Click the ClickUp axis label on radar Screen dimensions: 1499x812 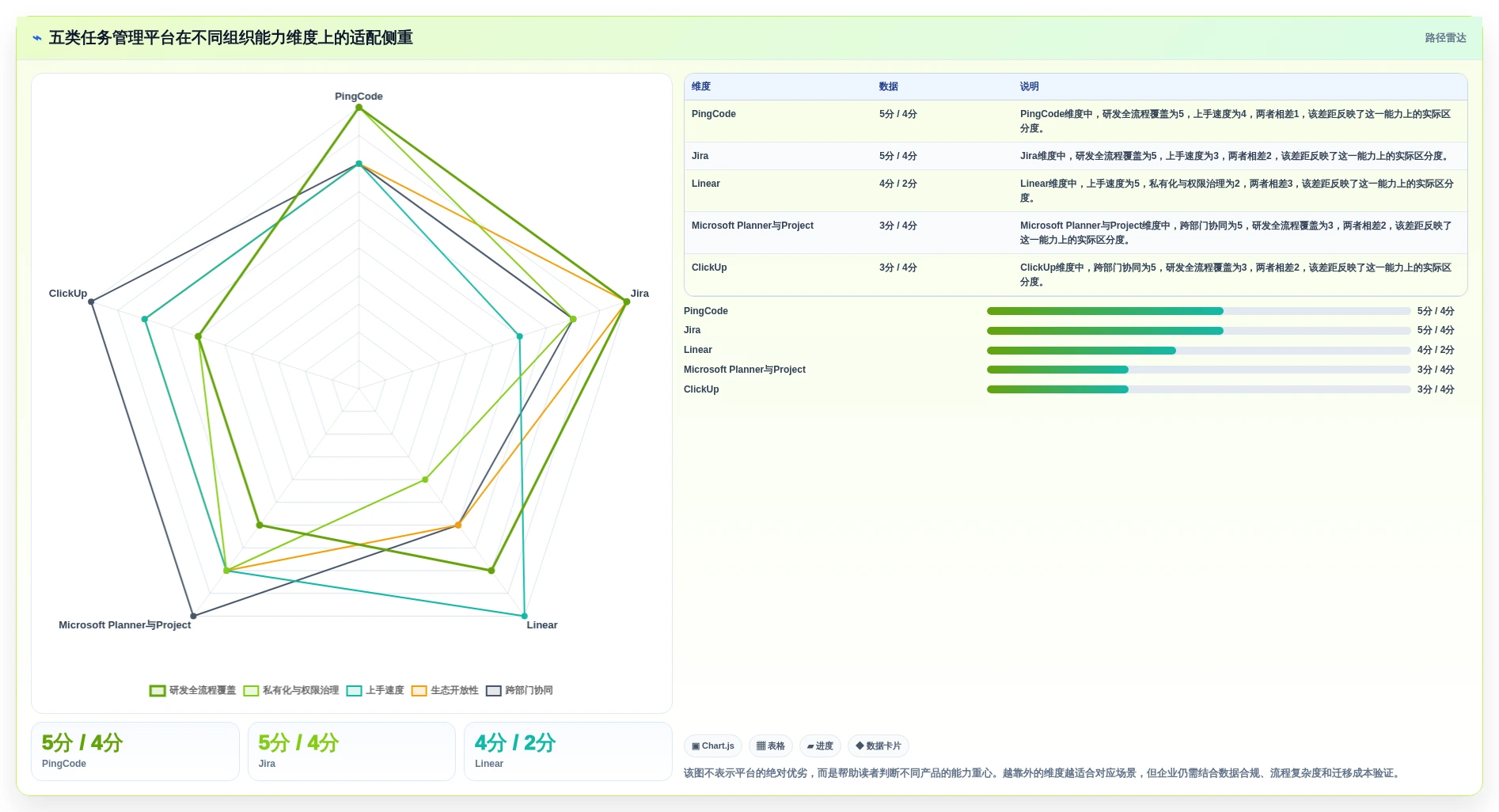coord(68,294)
